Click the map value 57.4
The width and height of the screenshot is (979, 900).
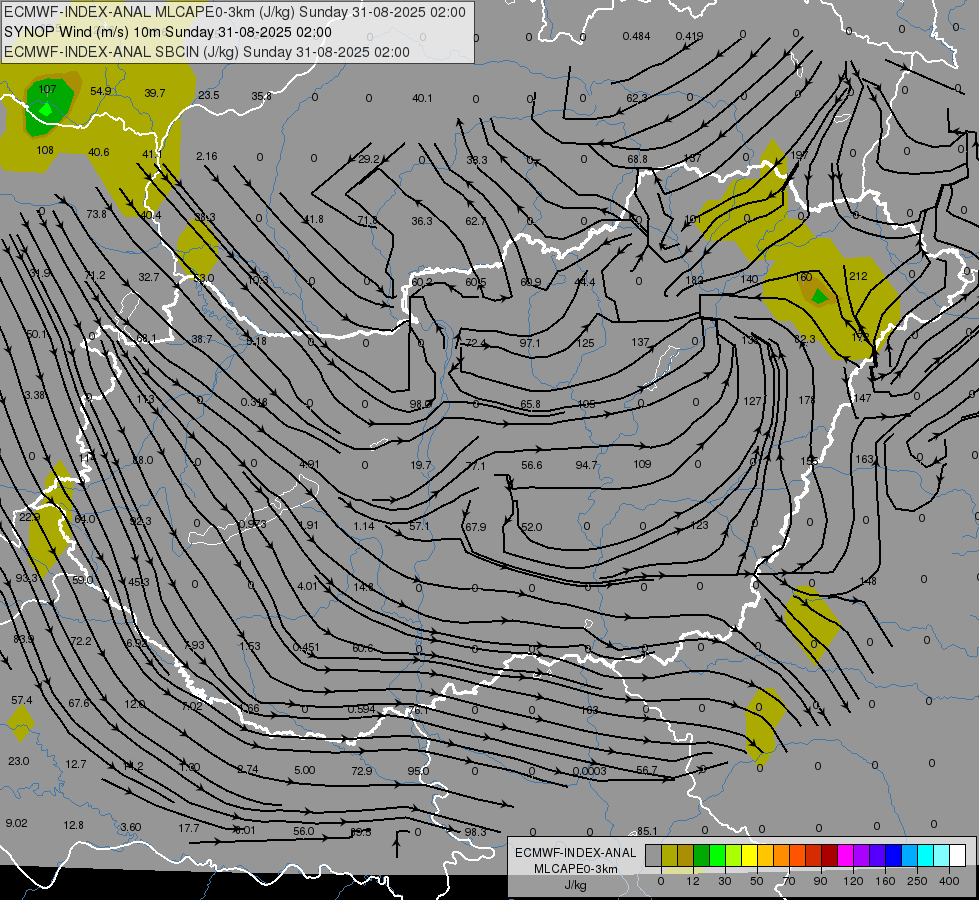tap(21, 700)
